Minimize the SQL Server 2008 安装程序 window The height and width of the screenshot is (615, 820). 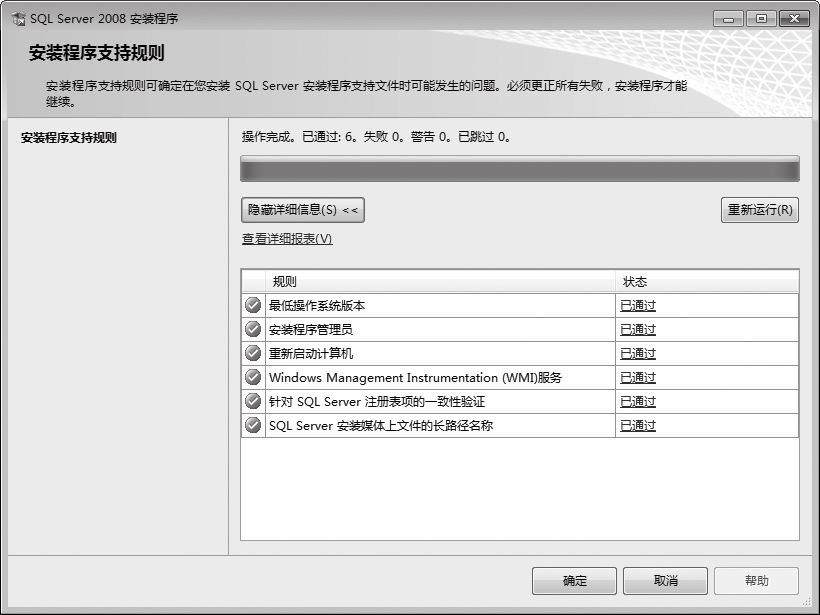pos(728,19)
